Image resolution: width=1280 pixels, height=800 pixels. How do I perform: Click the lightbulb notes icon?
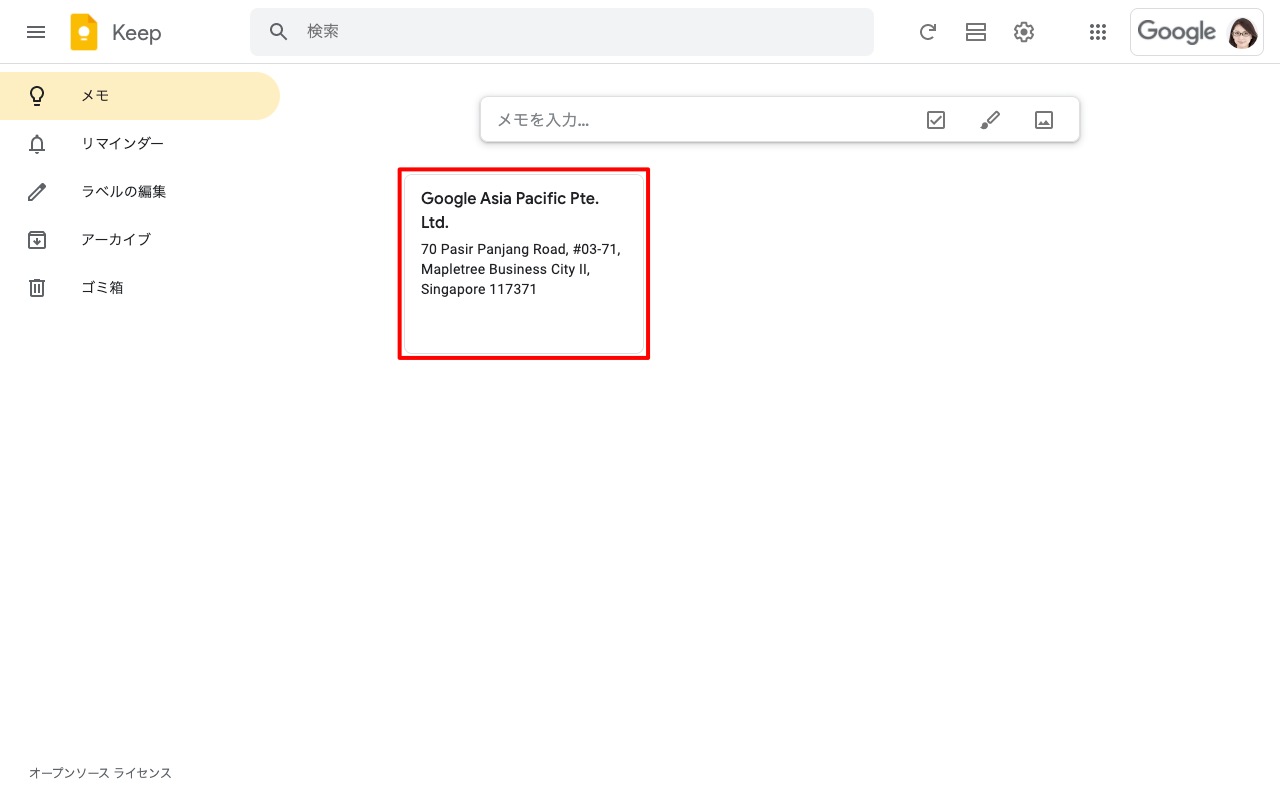pos(37,96)
